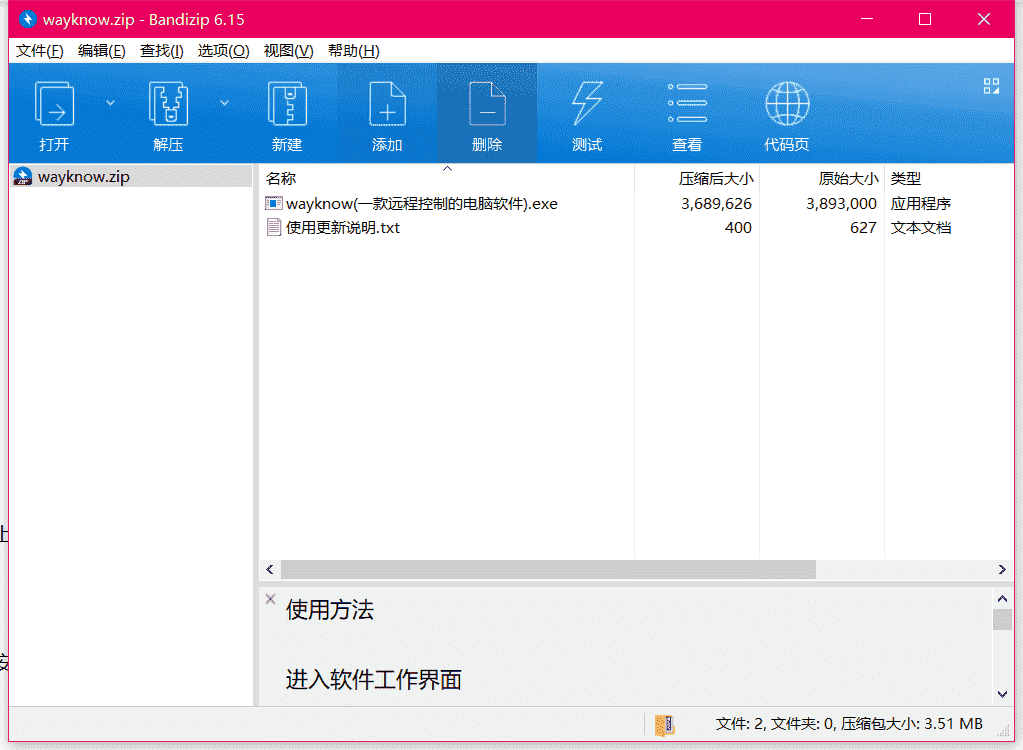Open the 文件(F) menu

point(39,51)
